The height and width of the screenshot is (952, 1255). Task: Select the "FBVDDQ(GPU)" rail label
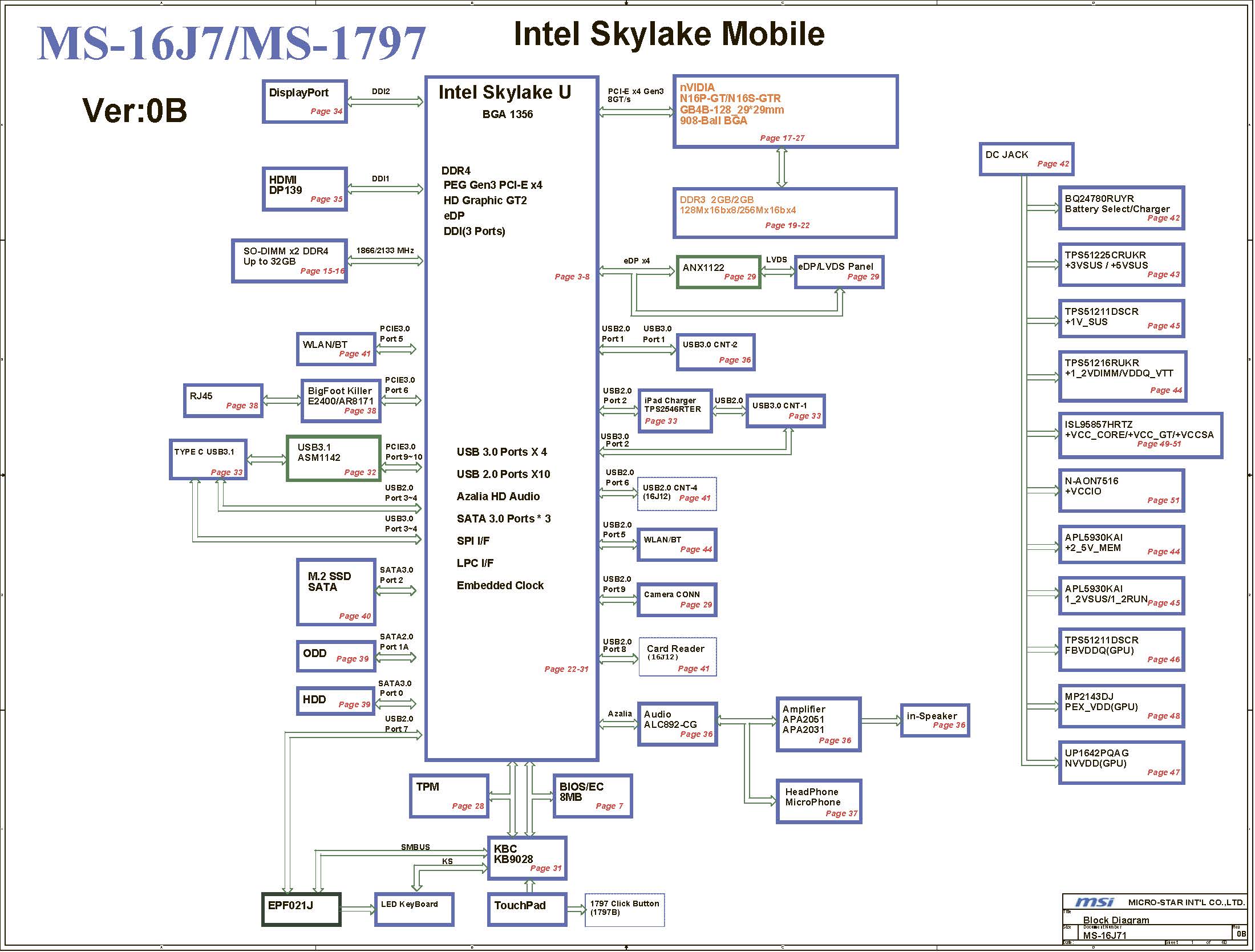(1099, 650)
